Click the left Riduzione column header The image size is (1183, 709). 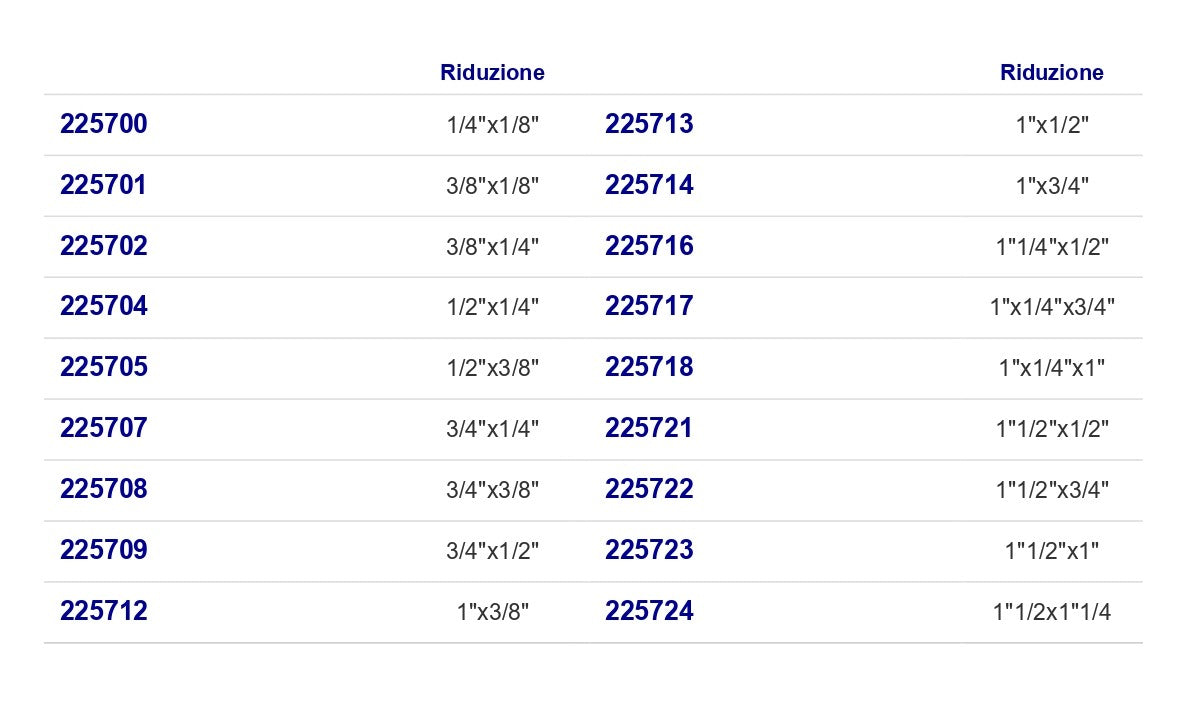[x=492, y=72]
